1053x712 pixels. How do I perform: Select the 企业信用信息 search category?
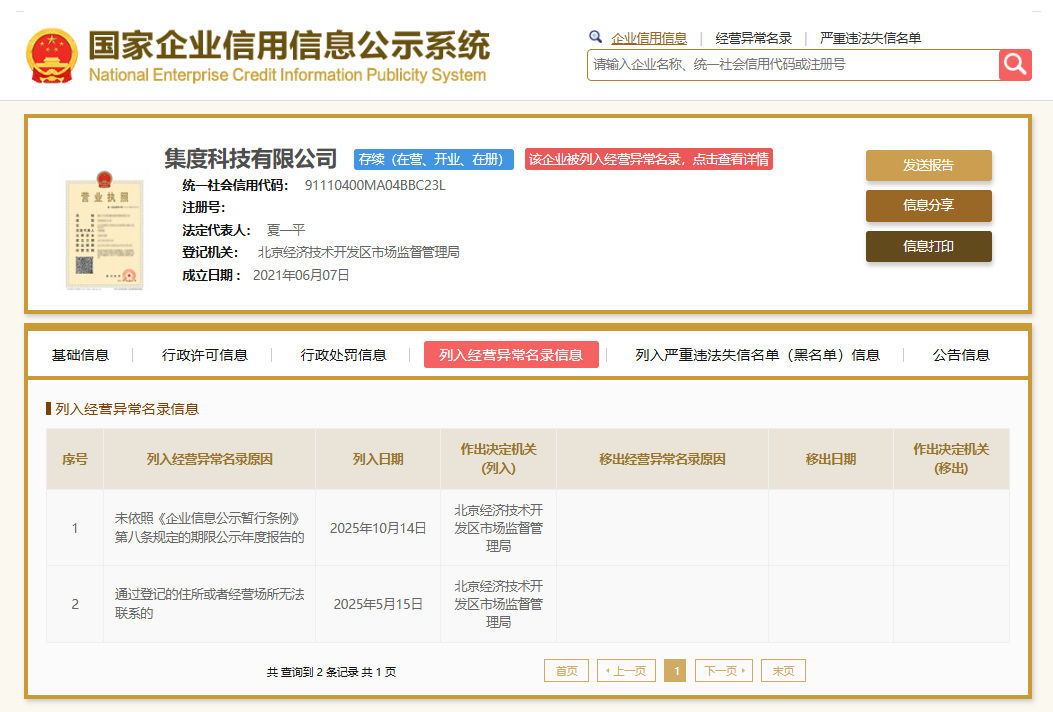coord(649,39)
